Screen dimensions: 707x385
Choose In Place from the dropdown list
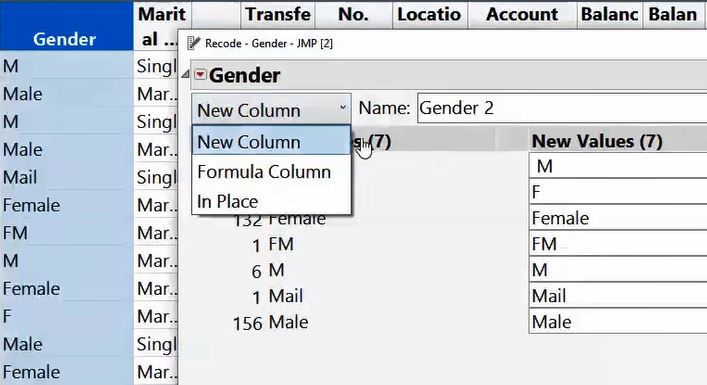pos(271,201)
